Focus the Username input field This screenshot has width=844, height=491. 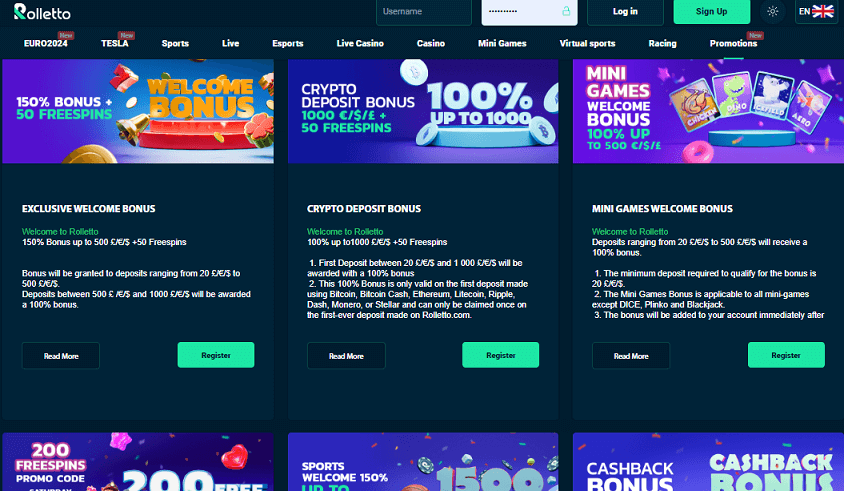point(424,11)
